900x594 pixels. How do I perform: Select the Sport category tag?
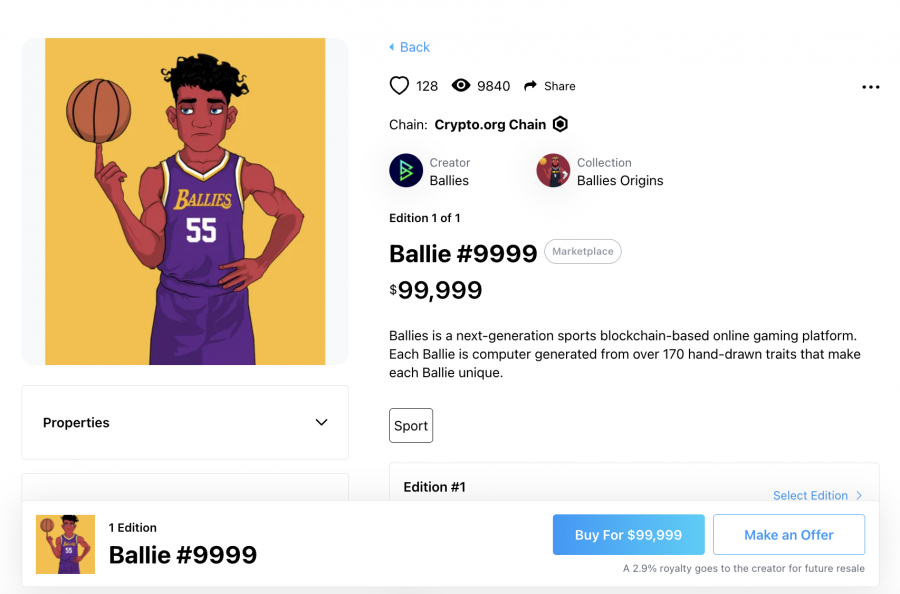[411, 425]
